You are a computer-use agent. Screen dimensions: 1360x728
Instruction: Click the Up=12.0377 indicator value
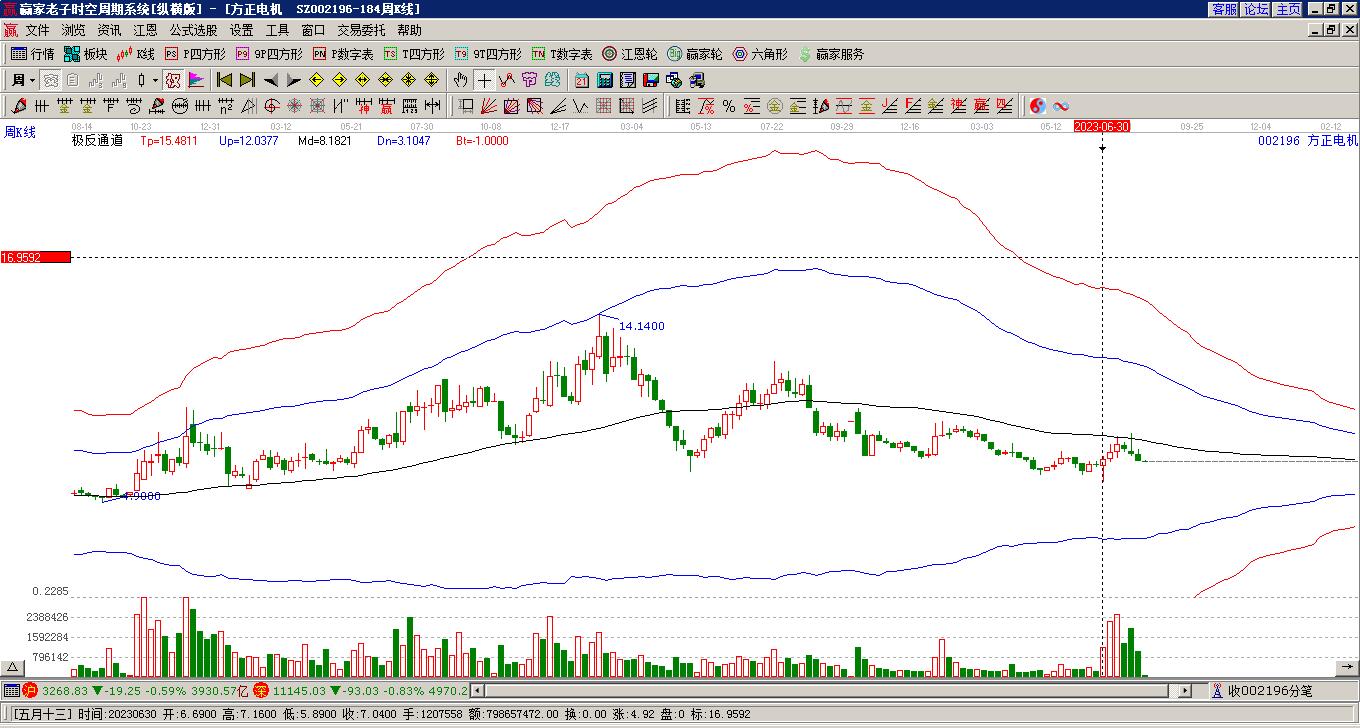tap(248, 141)
